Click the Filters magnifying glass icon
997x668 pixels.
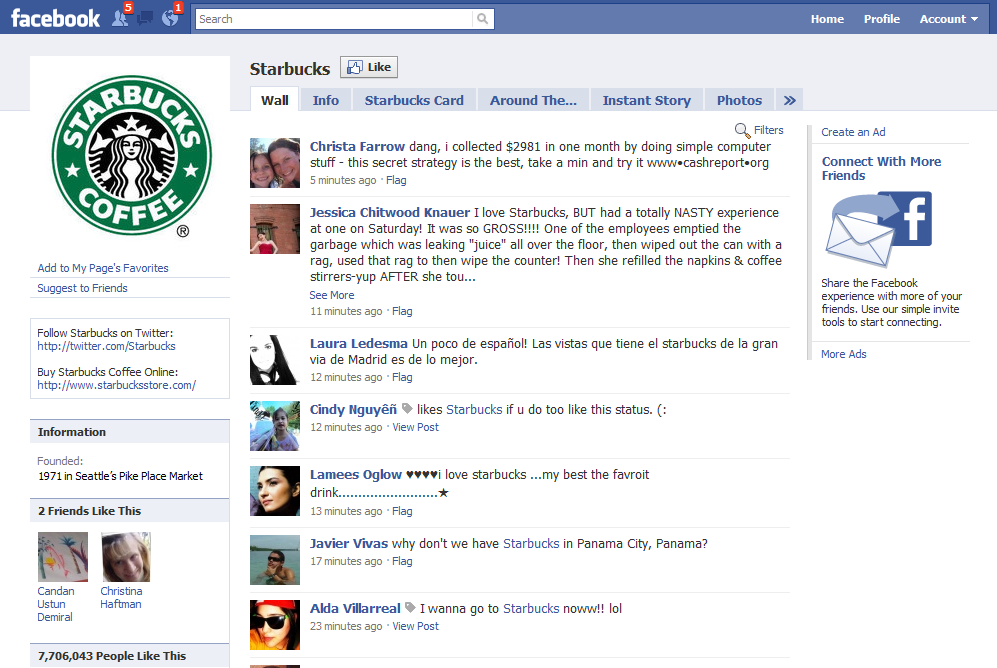pyautogui.click(x=742, y=130)
